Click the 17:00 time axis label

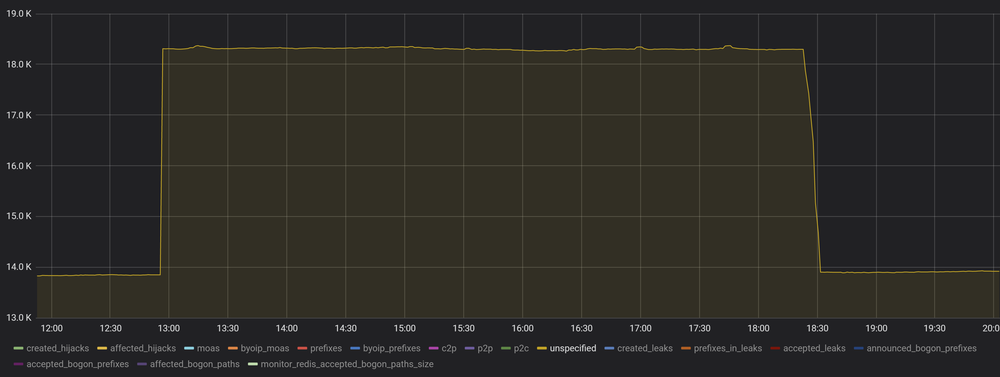pyautogui.click(x=640, y=329)
